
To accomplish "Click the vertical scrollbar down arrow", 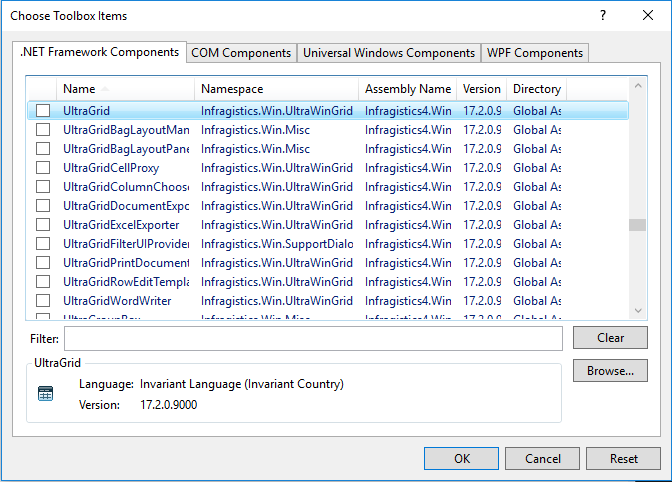I will pos(637,311).
